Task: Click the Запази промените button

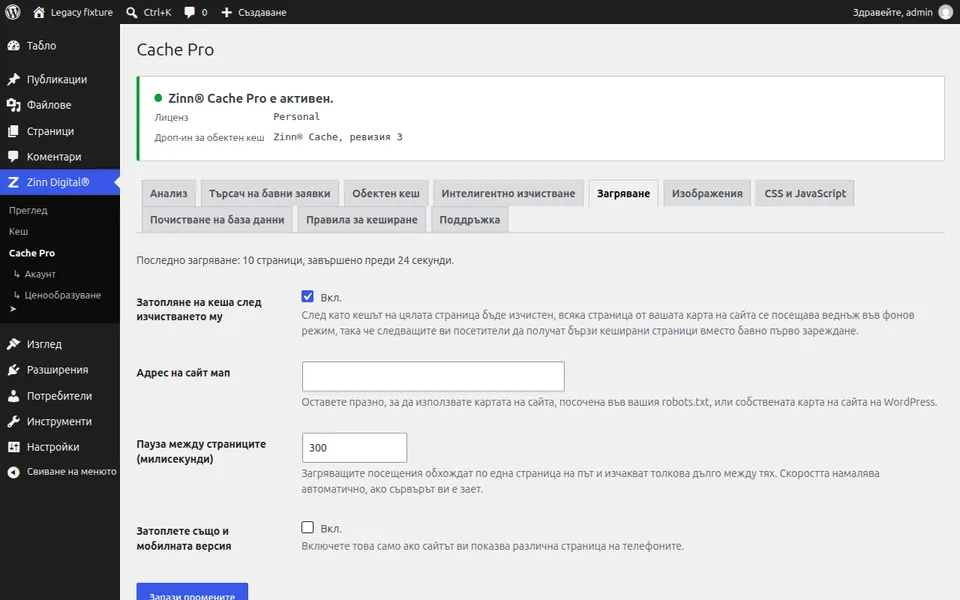Action: point(192,592)
